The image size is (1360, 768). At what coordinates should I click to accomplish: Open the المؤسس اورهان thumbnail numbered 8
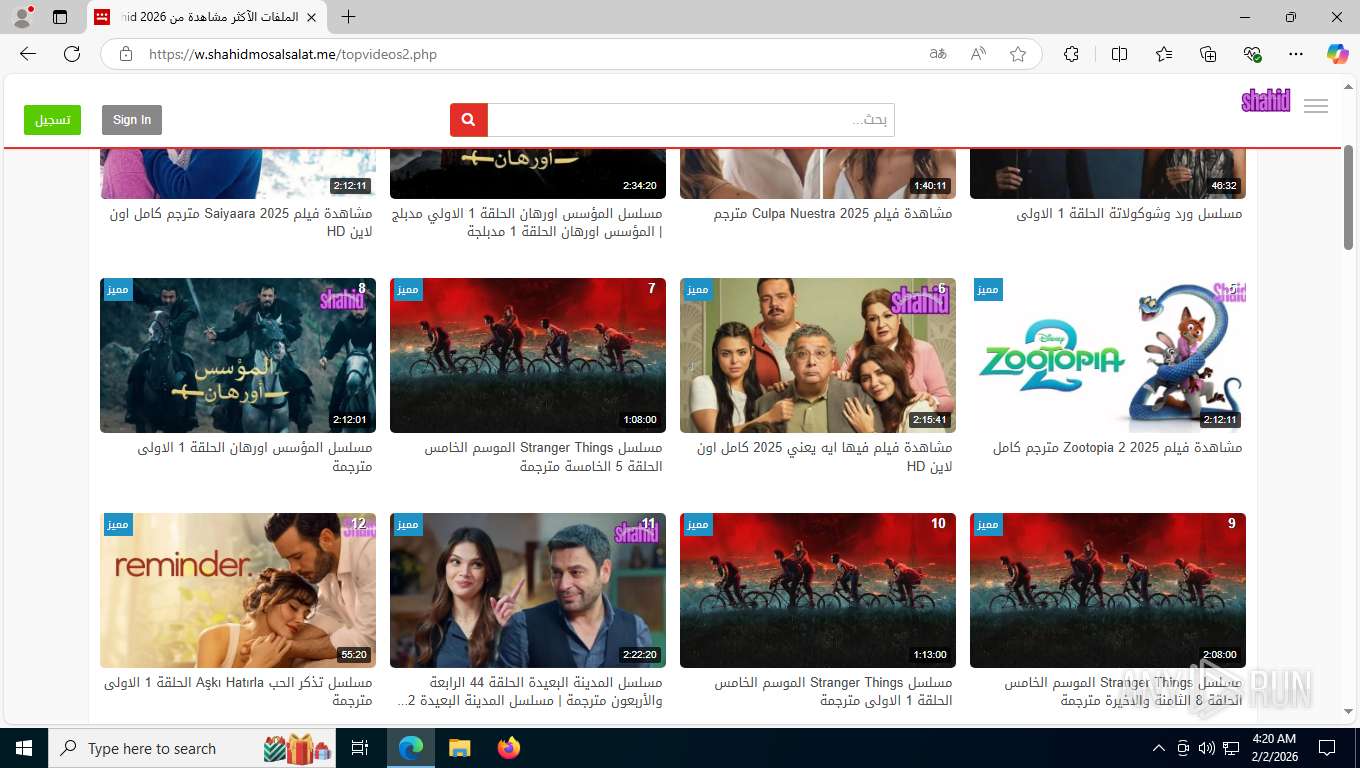[238, 355]
